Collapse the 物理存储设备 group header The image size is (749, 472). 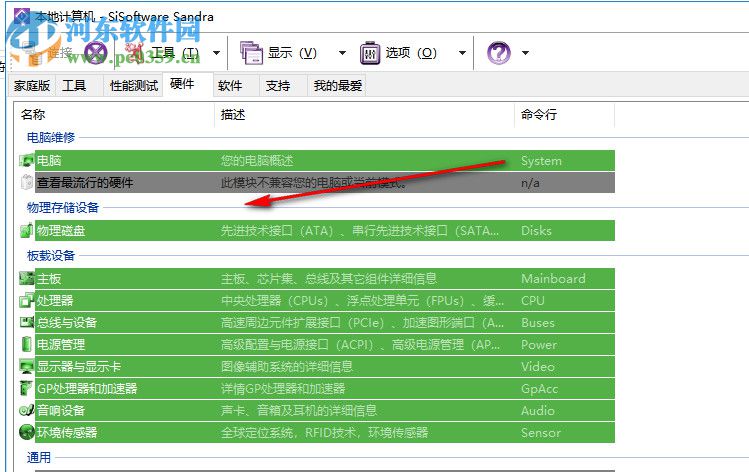click(63, 207)
